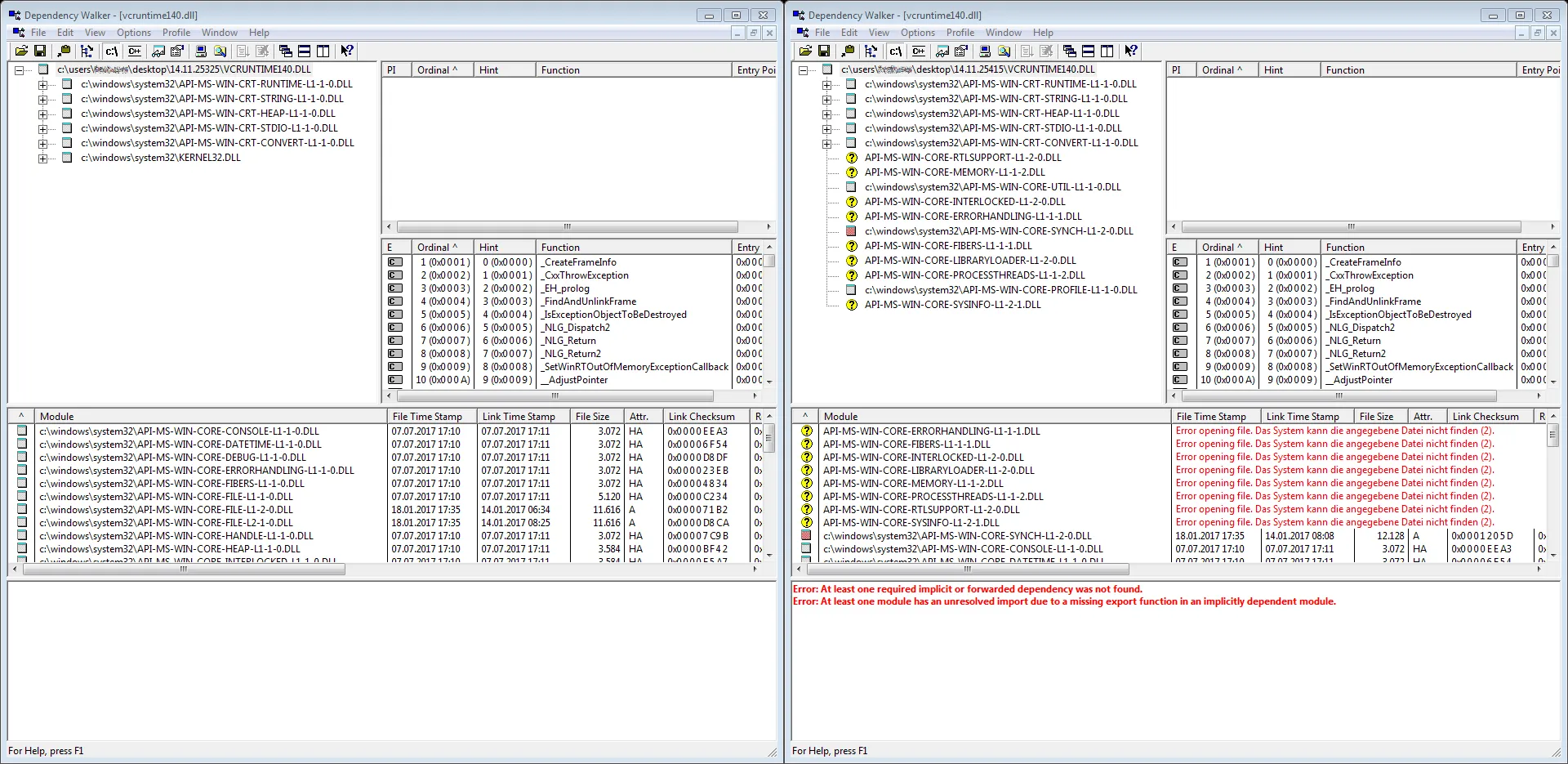The image size is (1568, 764).
Task: Open the File menu in left window
Action: pos(38,33)
